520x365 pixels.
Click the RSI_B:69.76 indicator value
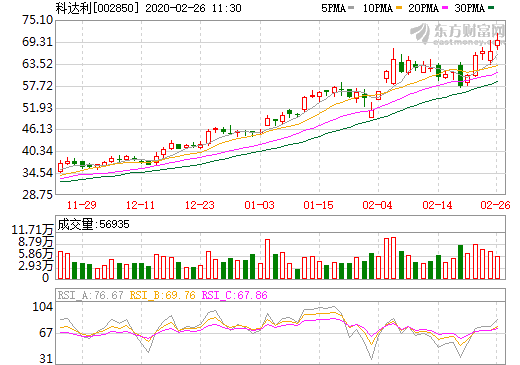pyautogui.click(x=162, y=295)
